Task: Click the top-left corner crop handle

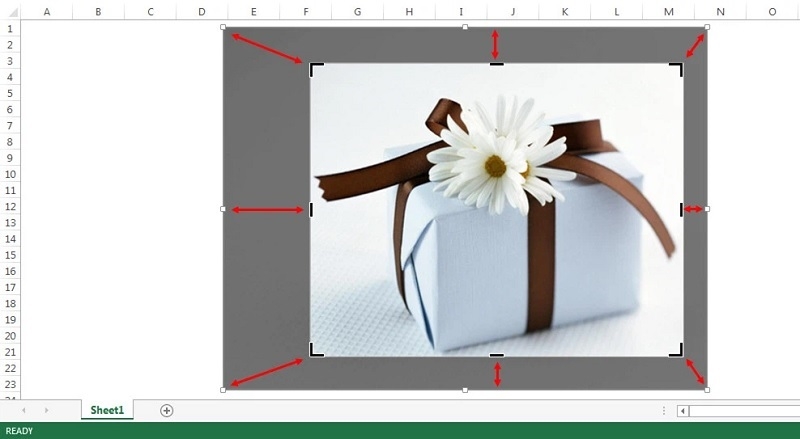Action: pyautogui.click(x=315, y=68)
